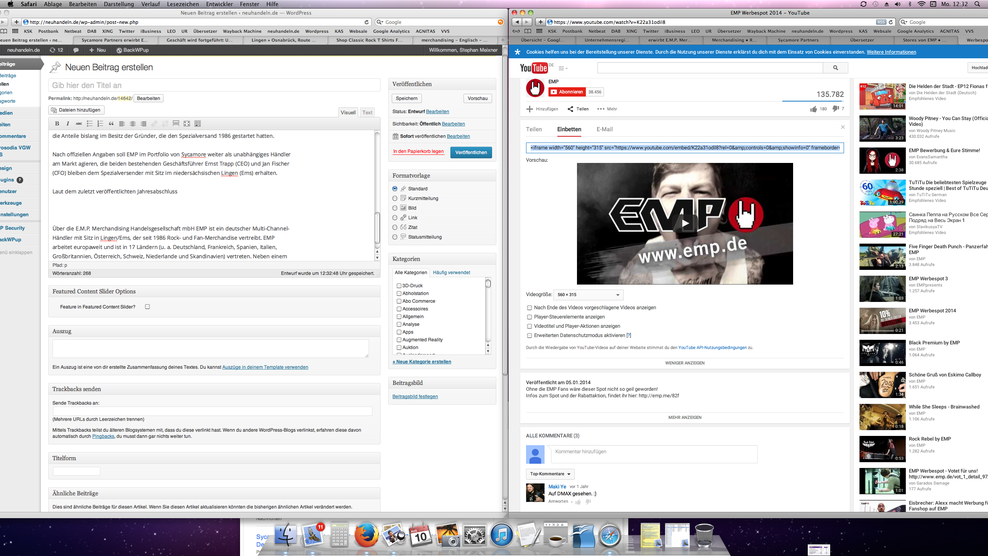Click the post title input field
Viewport: 988px width, 556px height.
(214, 85)
